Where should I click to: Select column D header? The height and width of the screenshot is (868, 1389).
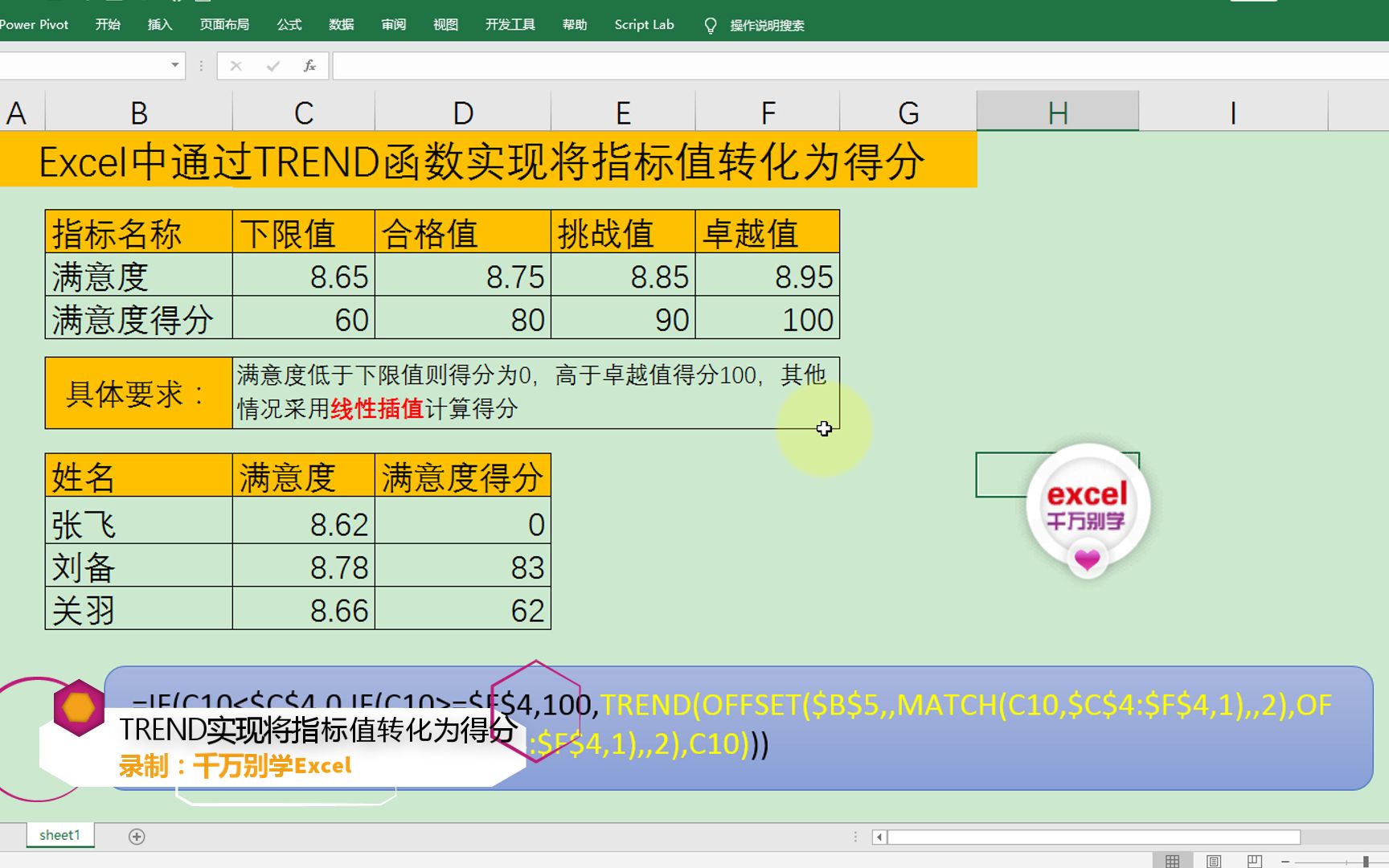pos(463,113)
